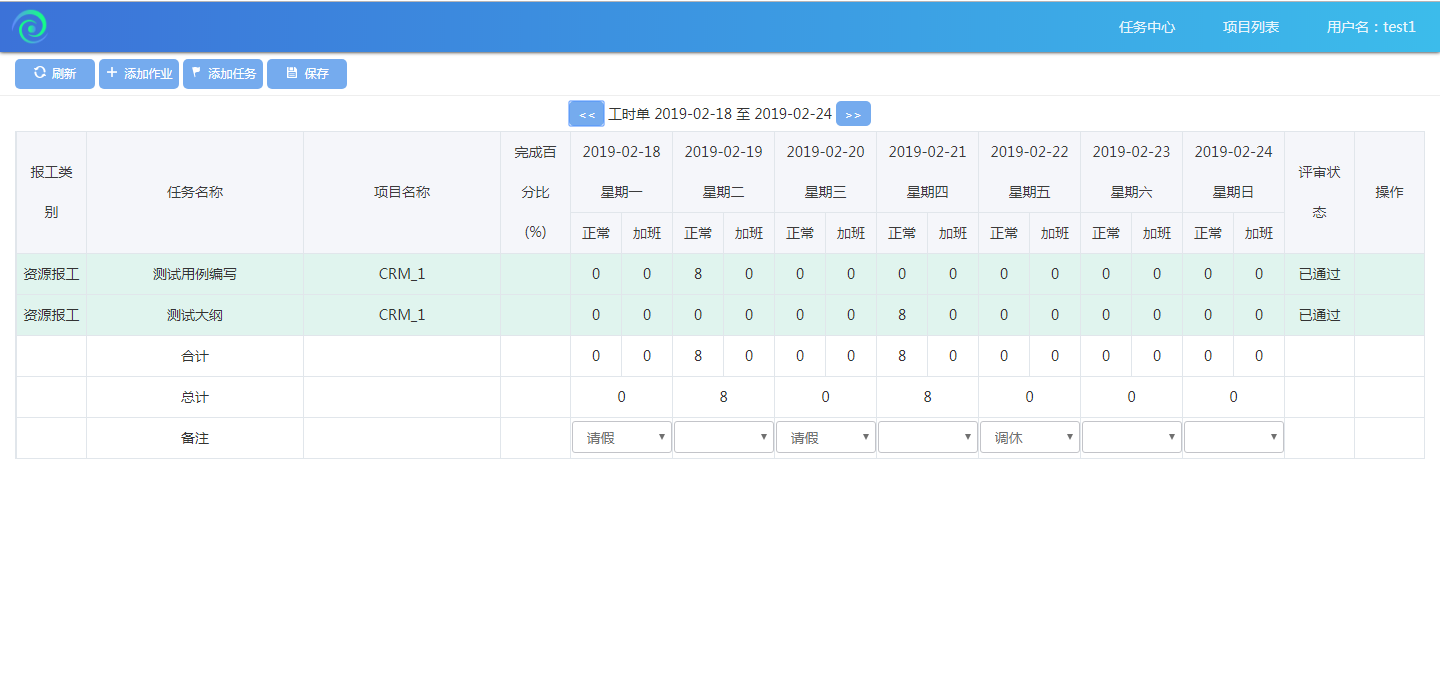Open the 任务中心 menu item
The width and height of the screenshot is (1440, 673).
pos(1147,27)
